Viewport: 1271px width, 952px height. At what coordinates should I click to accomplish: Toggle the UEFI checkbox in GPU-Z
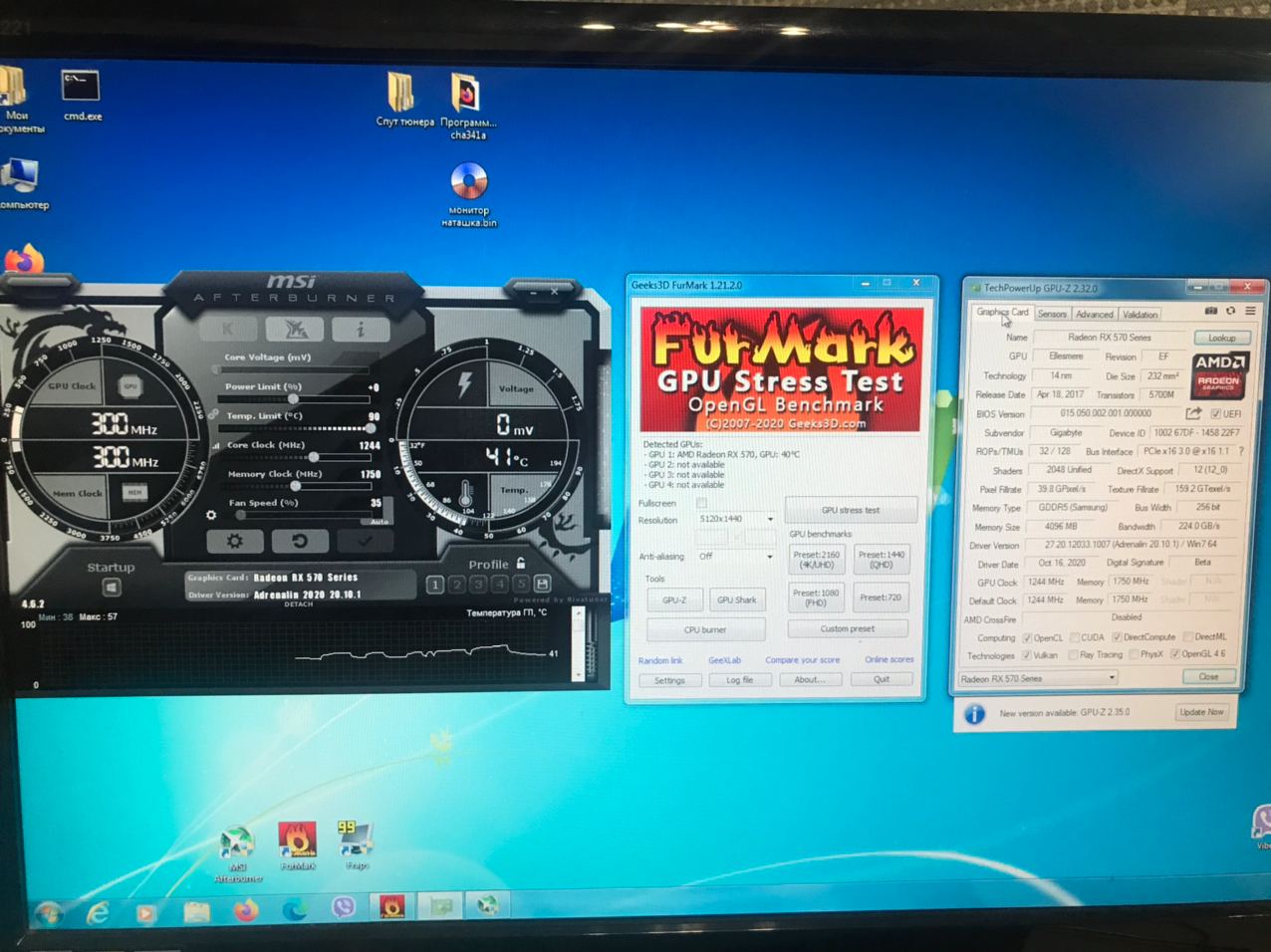coord(1215,414)
